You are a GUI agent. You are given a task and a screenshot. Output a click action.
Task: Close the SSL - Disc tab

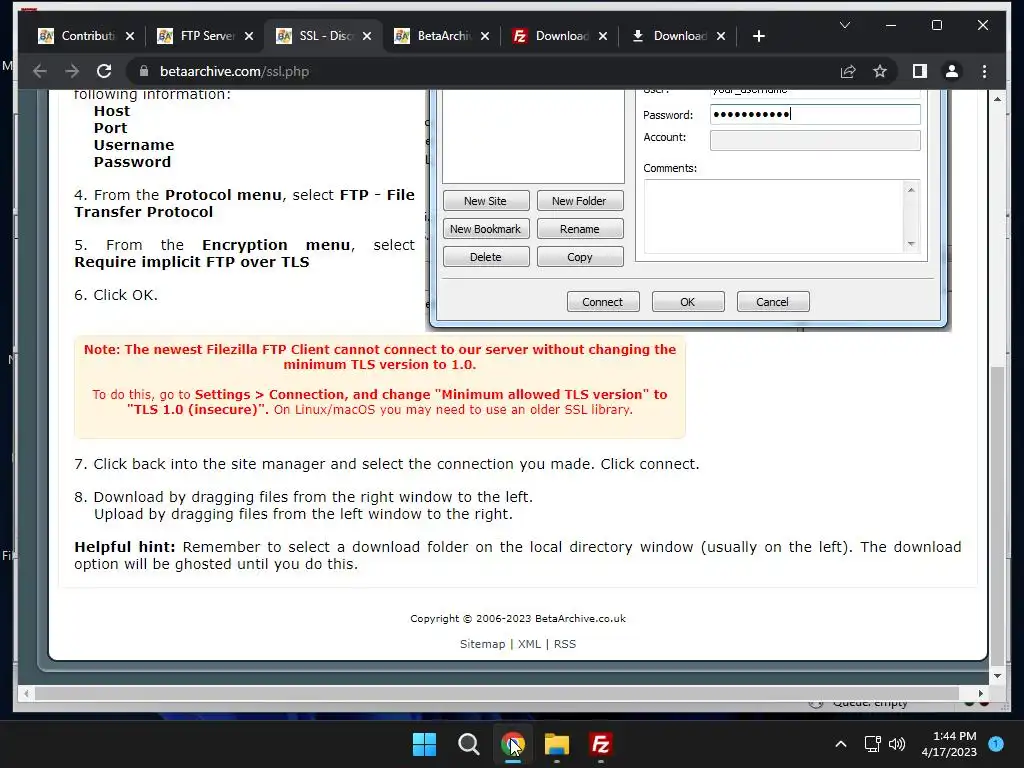[x=367, y=36]
